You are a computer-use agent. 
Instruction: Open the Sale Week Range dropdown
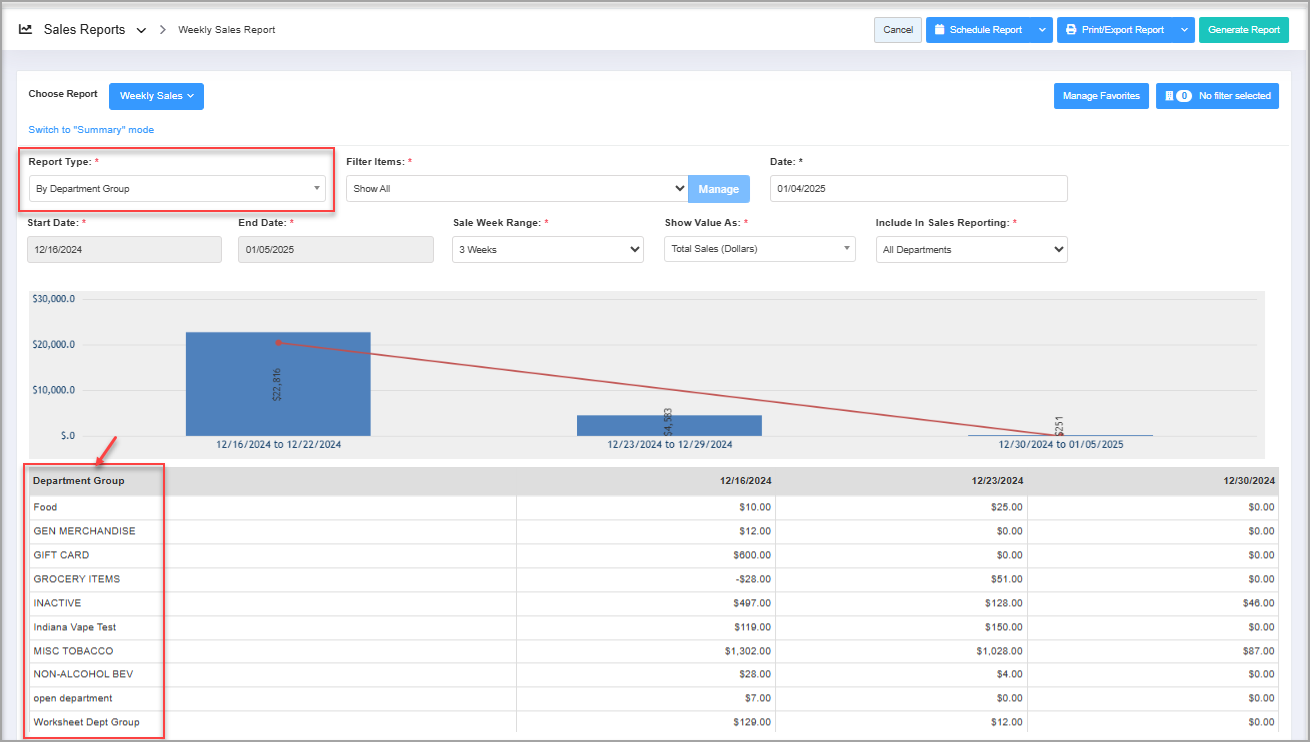click(x=548, y=250)
